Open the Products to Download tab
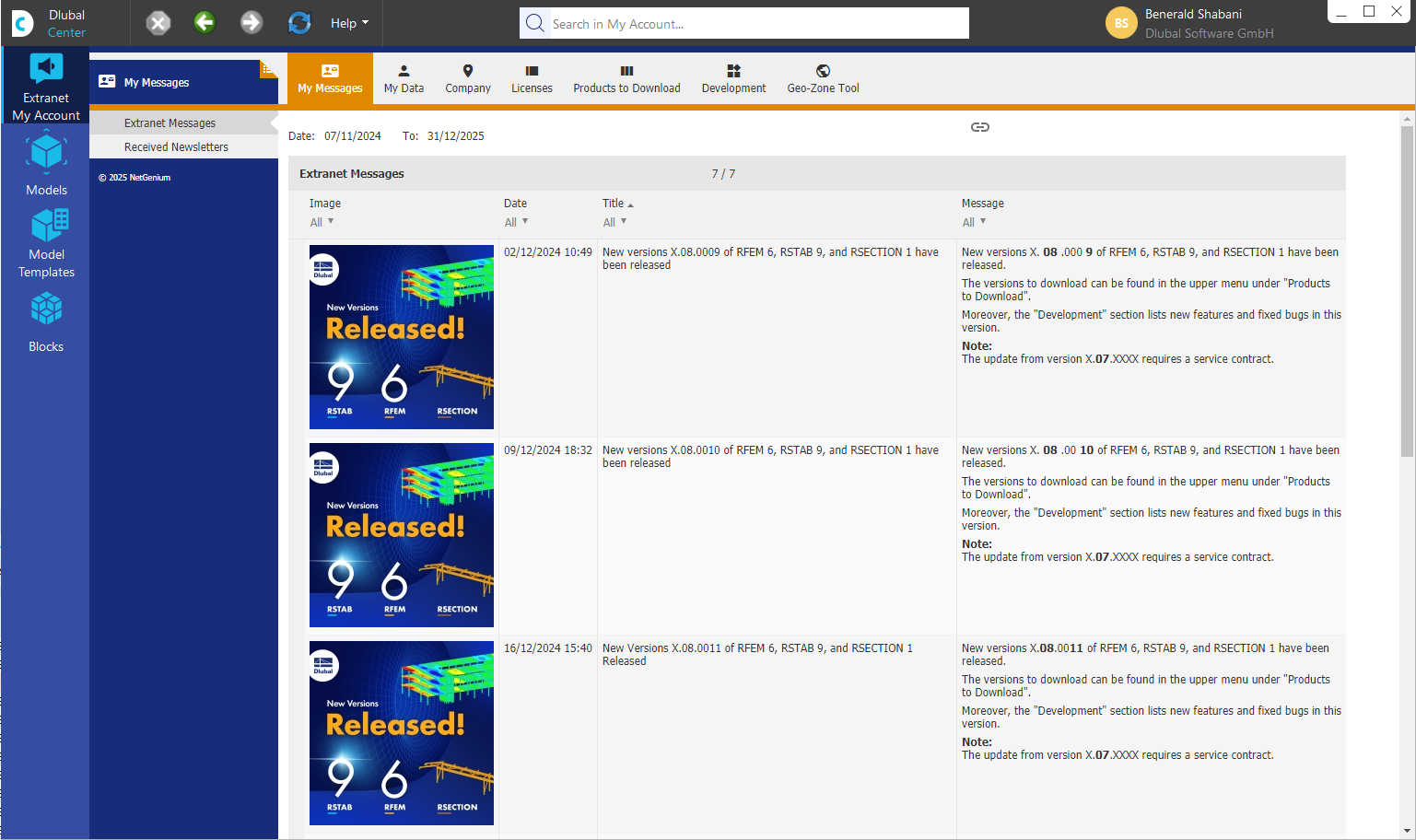 pyautogui.click(x=626, y=78)
